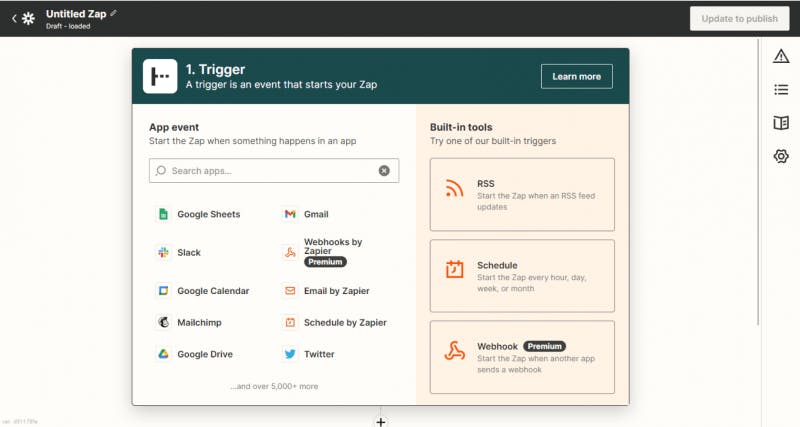800x427 pixels.
Task: Select the Webhook Premium trigger card
Action: 522,357
